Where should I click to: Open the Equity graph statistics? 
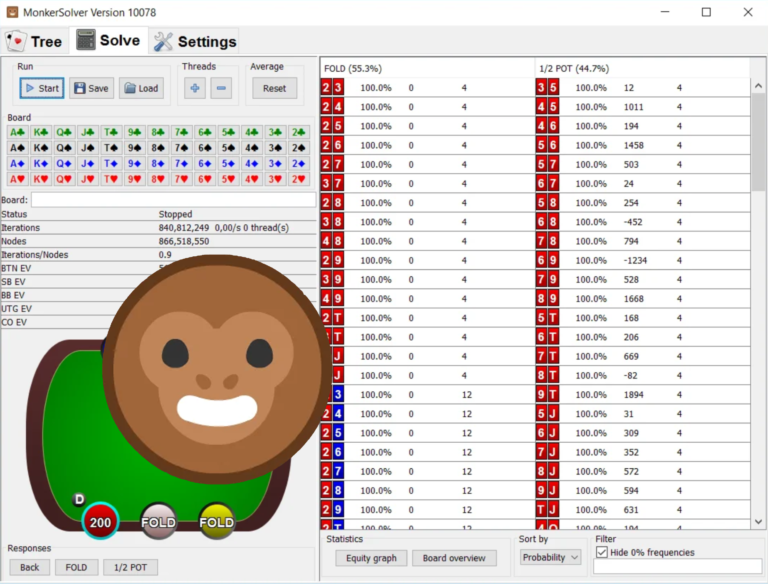(371, 558)
